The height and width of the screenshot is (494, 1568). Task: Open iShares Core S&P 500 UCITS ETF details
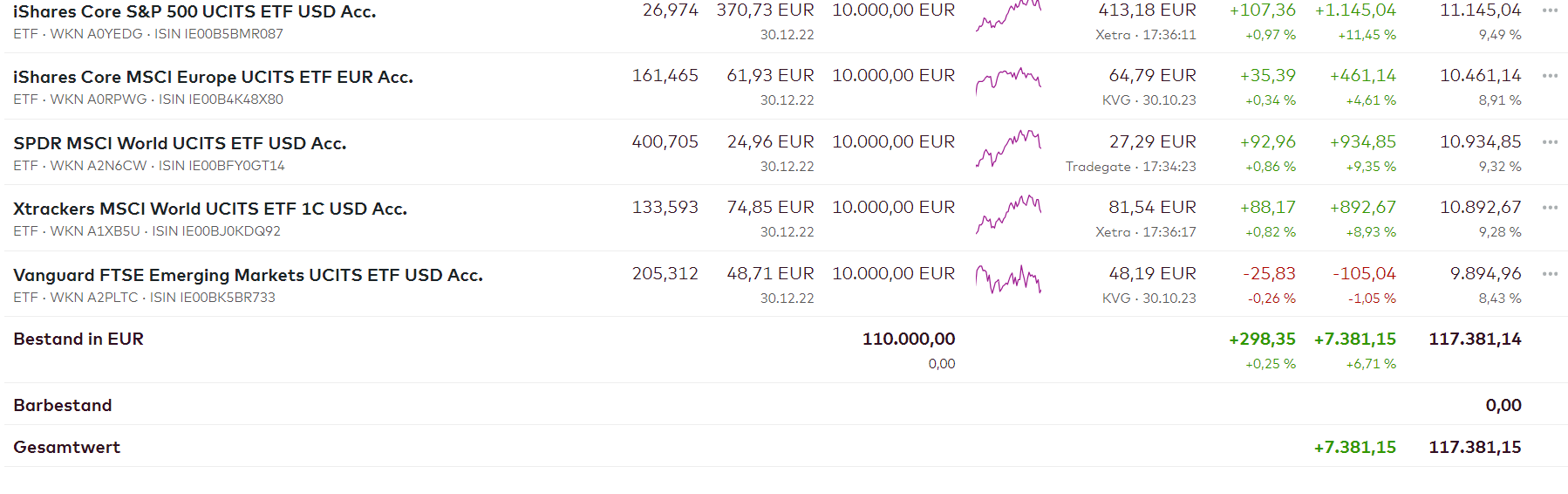[x=194, y=12]
